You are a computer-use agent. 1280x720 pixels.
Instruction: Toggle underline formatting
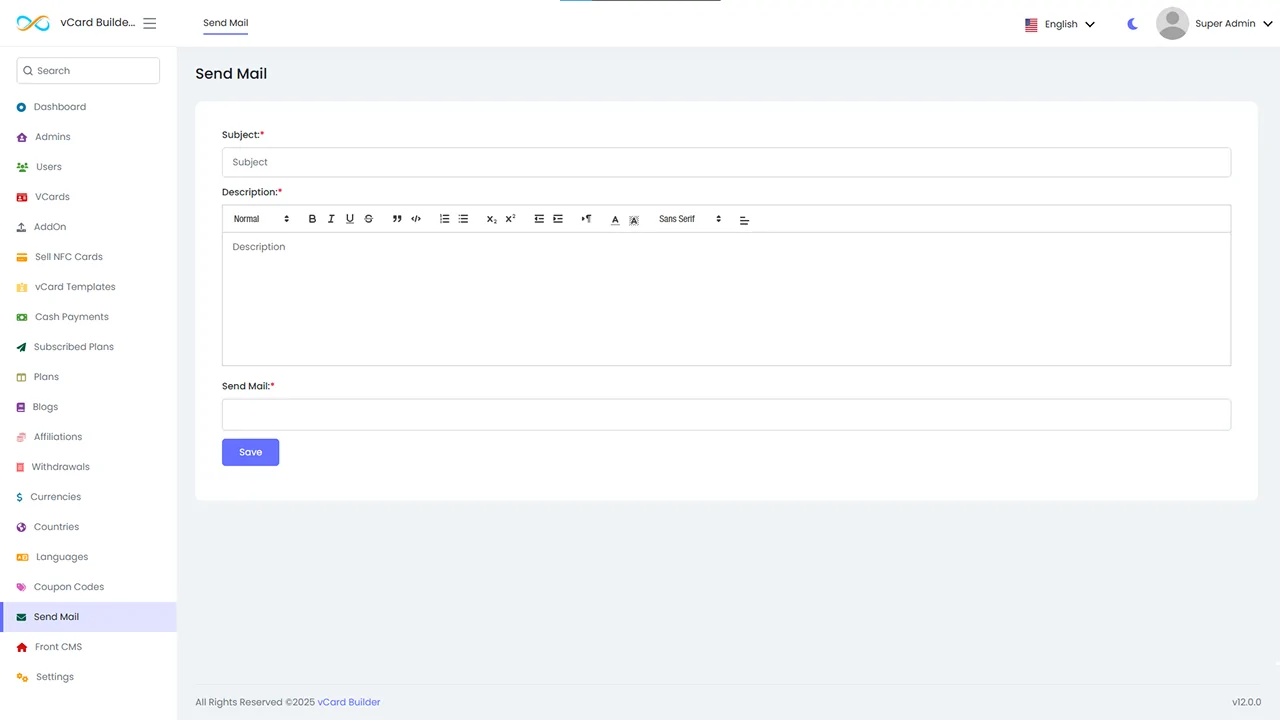coord(350,219)
